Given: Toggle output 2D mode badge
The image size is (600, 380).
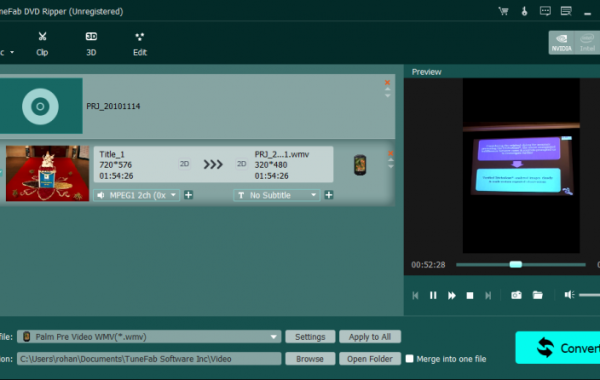Looking at the screenshot, I should pos(241,164).
